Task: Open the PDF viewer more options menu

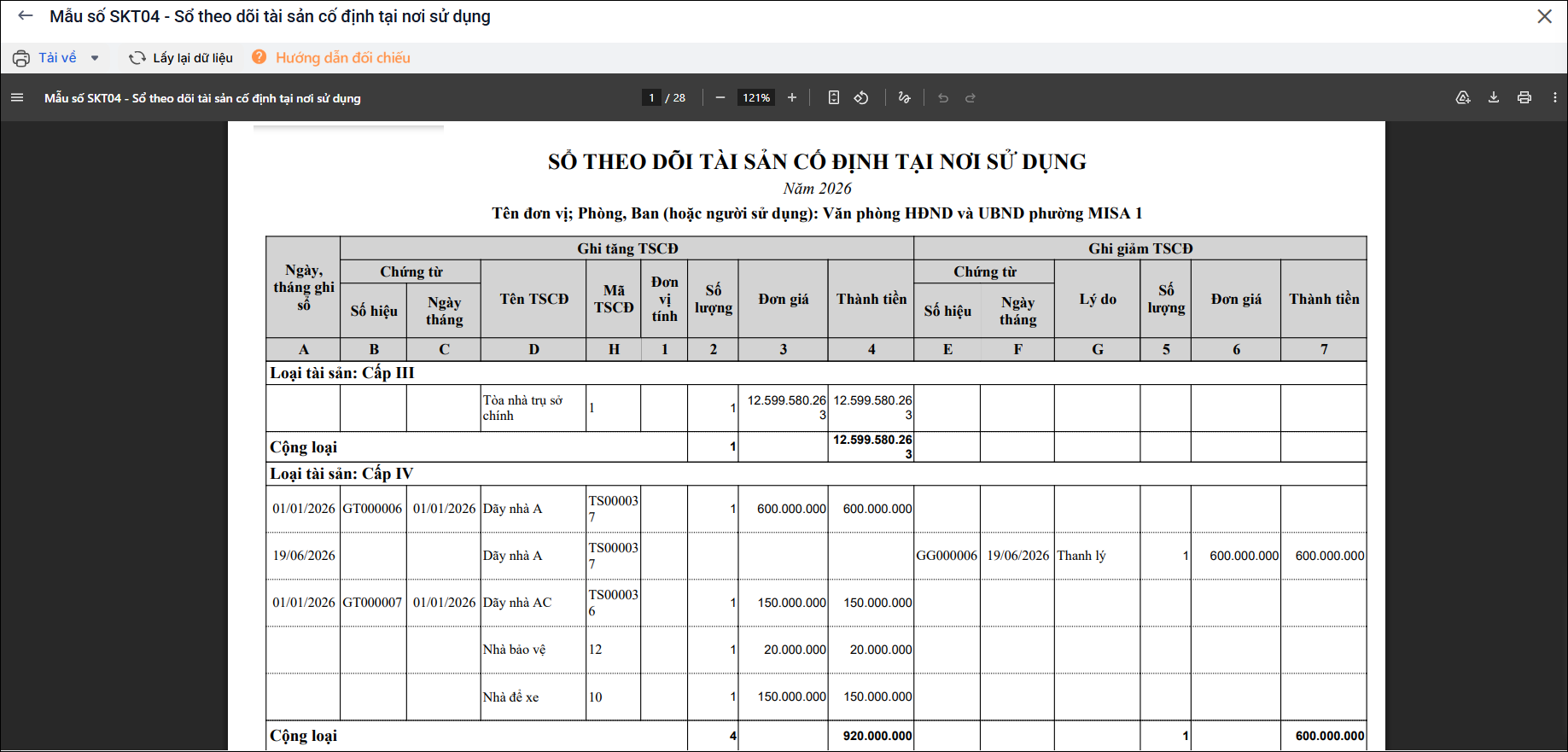Action: point(1555,98)
